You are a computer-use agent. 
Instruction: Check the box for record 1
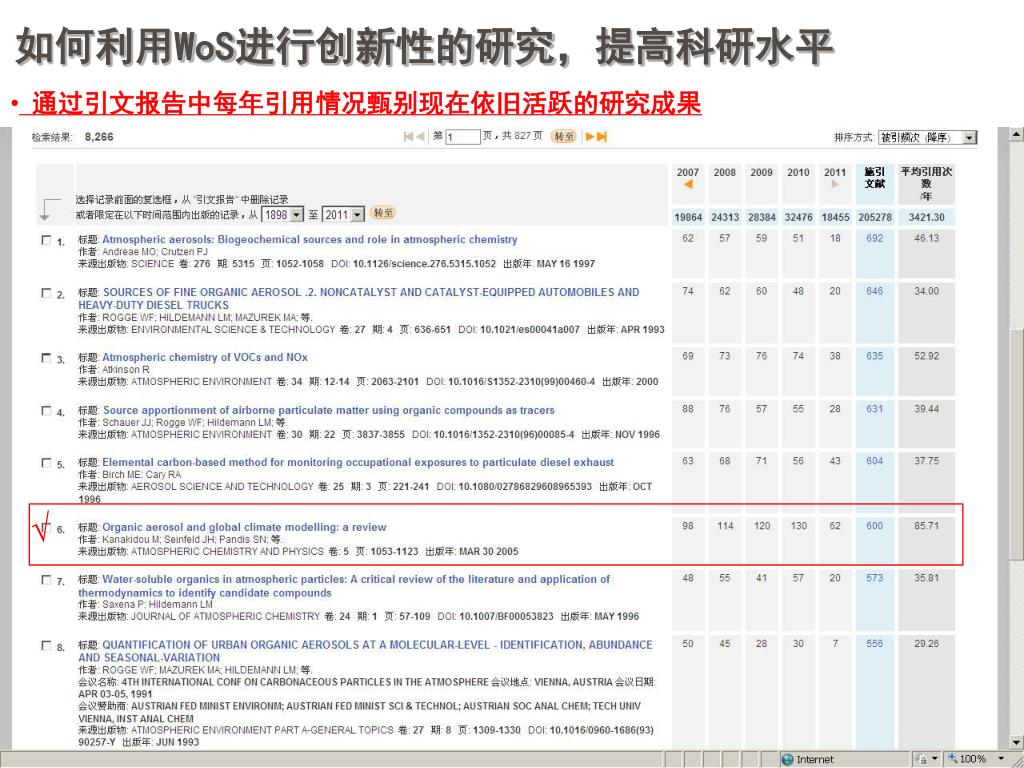[46, 240]
